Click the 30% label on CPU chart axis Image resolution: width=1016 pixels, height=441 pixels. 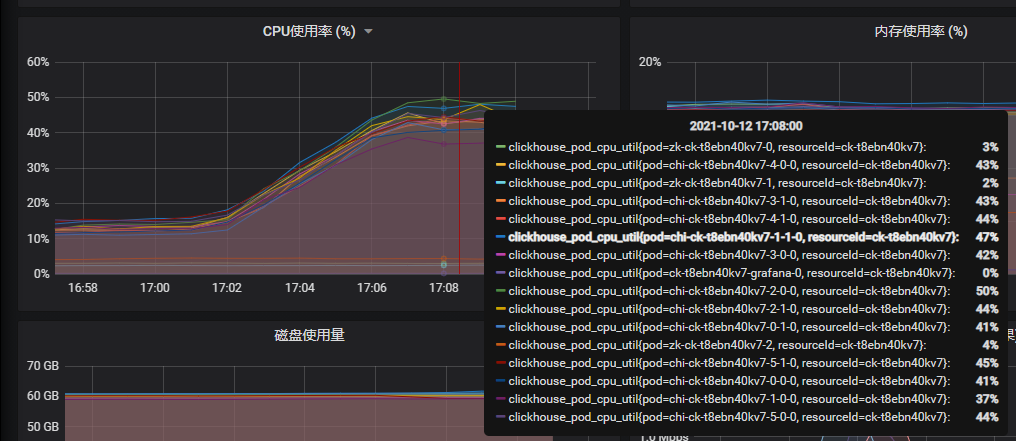[38, 168]
